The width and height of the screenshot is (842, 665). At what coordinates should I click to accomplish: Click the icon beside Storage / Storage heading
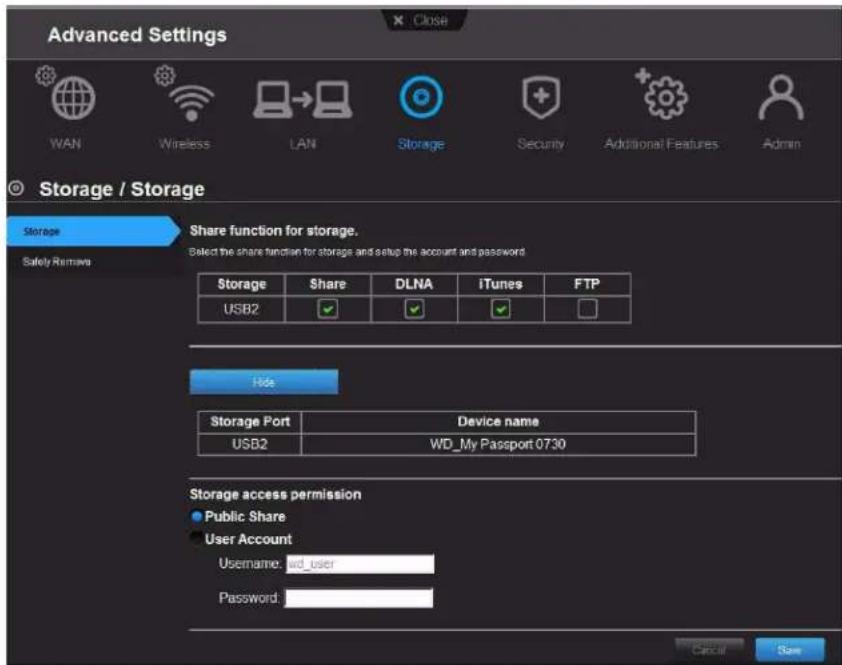[x=16, y=188]
